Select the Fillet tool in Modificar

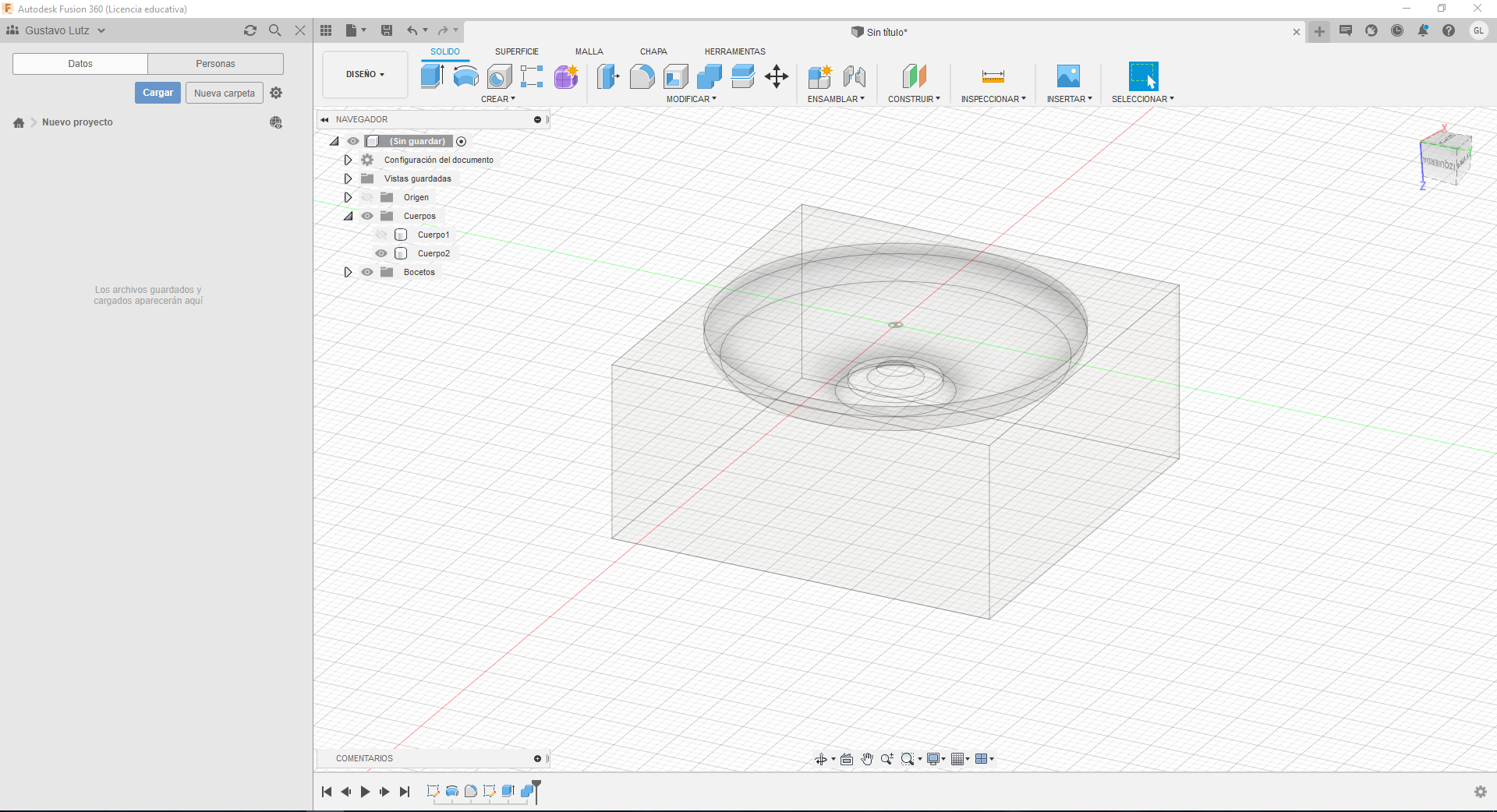click(x=642, y=76)
